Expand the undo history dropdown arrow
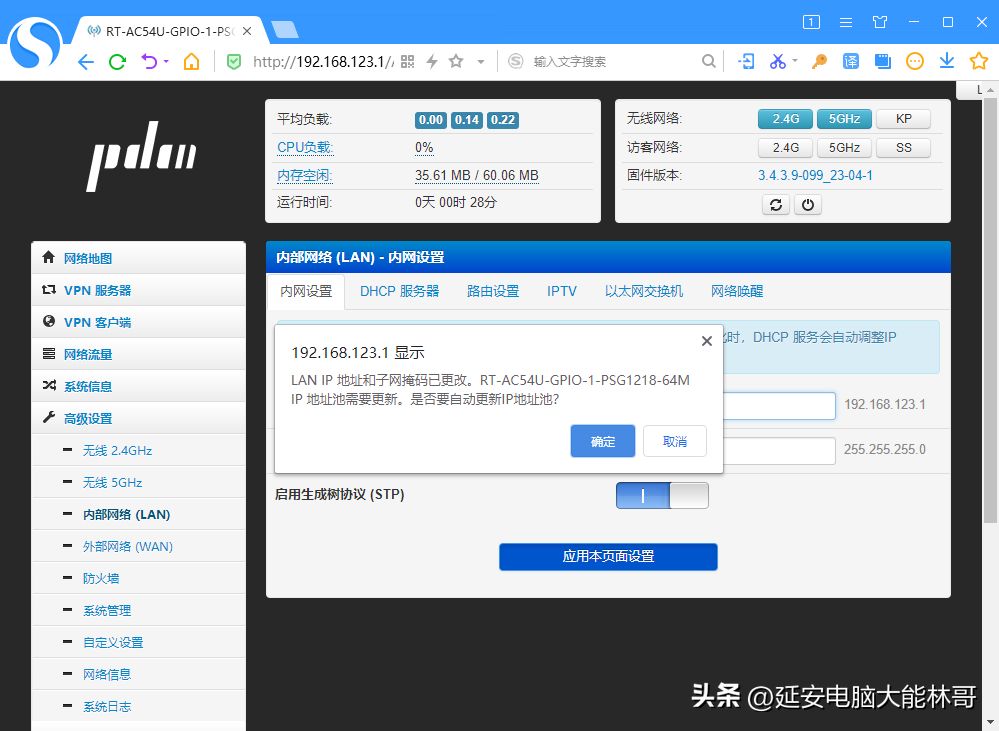The width and height of the screenshot is (999, 731). (166, 62)
